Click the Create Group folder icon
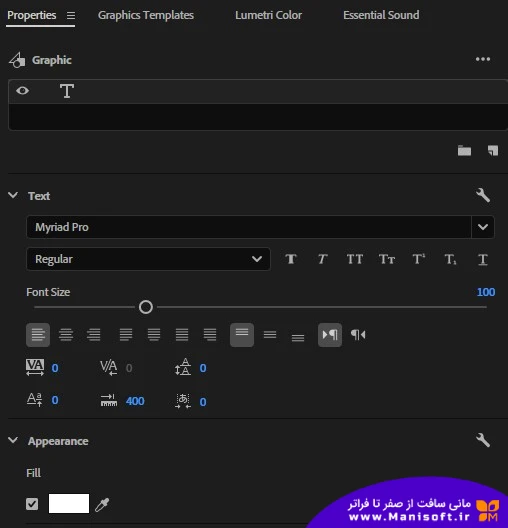Image resolution: width=508 pixels, height=528 pixels. [464, 151]
